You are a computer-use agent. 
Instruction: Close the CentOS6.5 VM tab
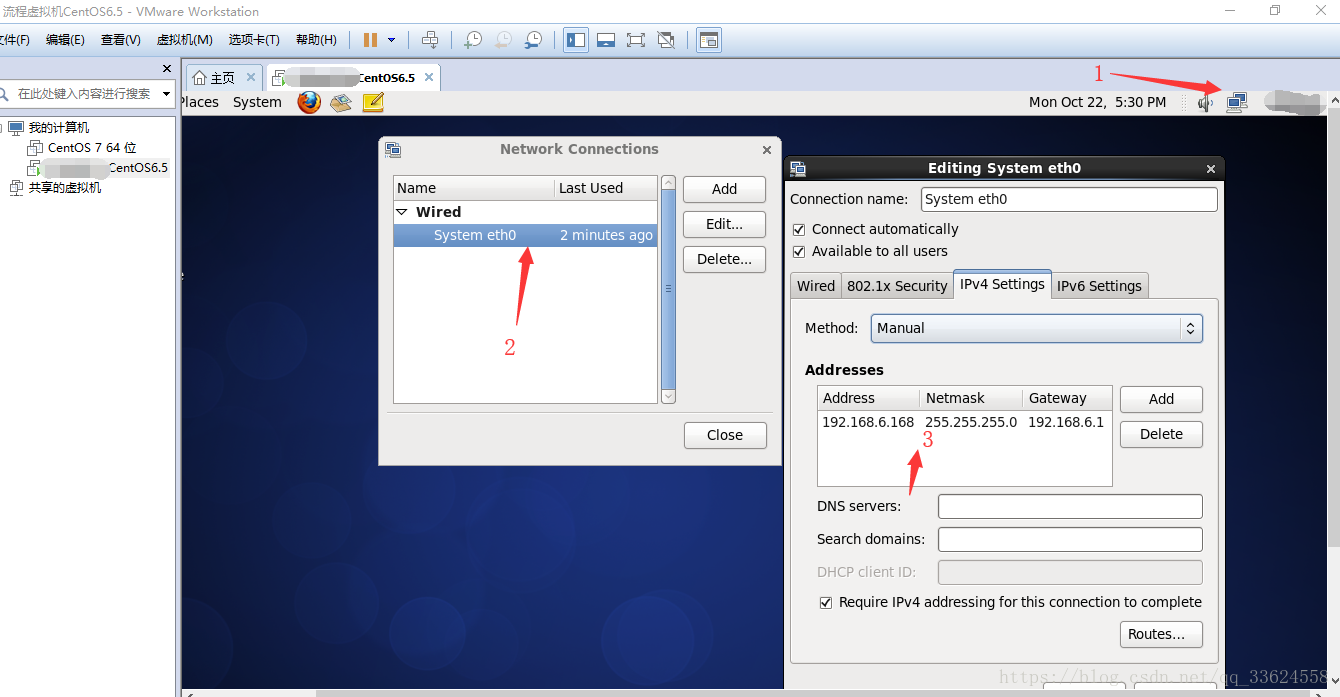[x=429, y=77]
